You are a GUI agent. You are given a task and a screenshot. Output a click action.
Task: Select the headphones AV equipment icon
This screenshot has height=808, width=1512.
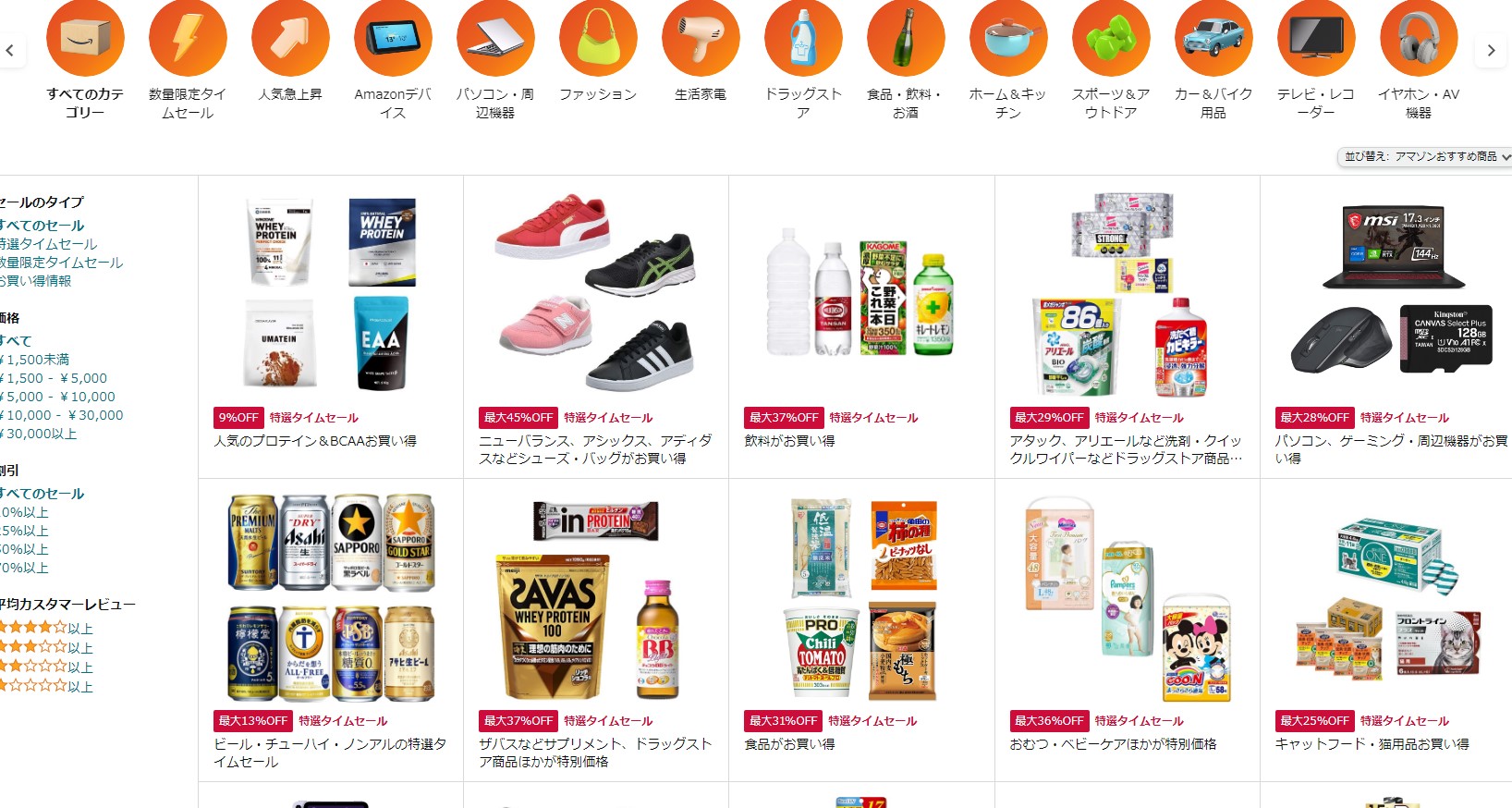coord(1419,38)
